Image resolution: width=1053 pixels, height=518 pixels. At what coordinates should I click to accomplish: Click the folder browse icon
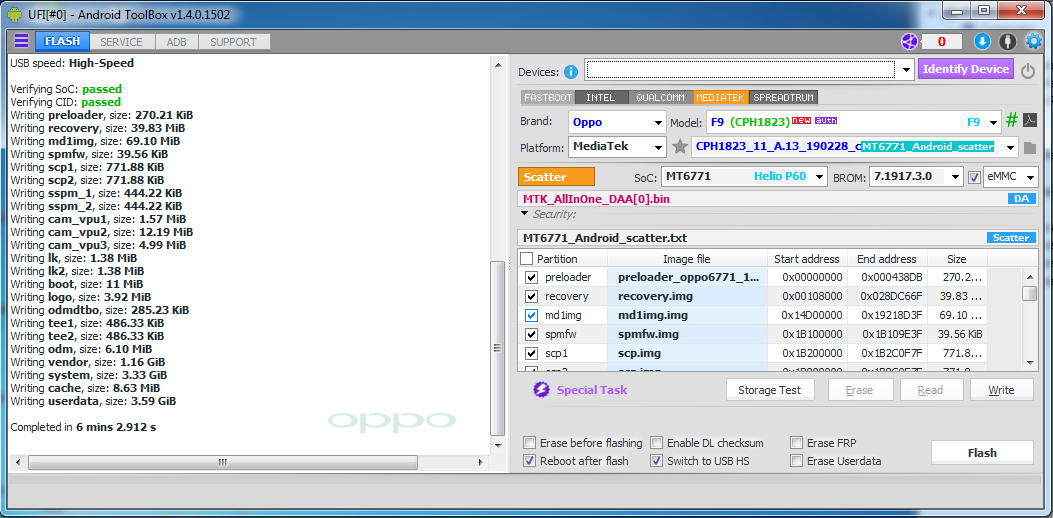click(1030, 147)
